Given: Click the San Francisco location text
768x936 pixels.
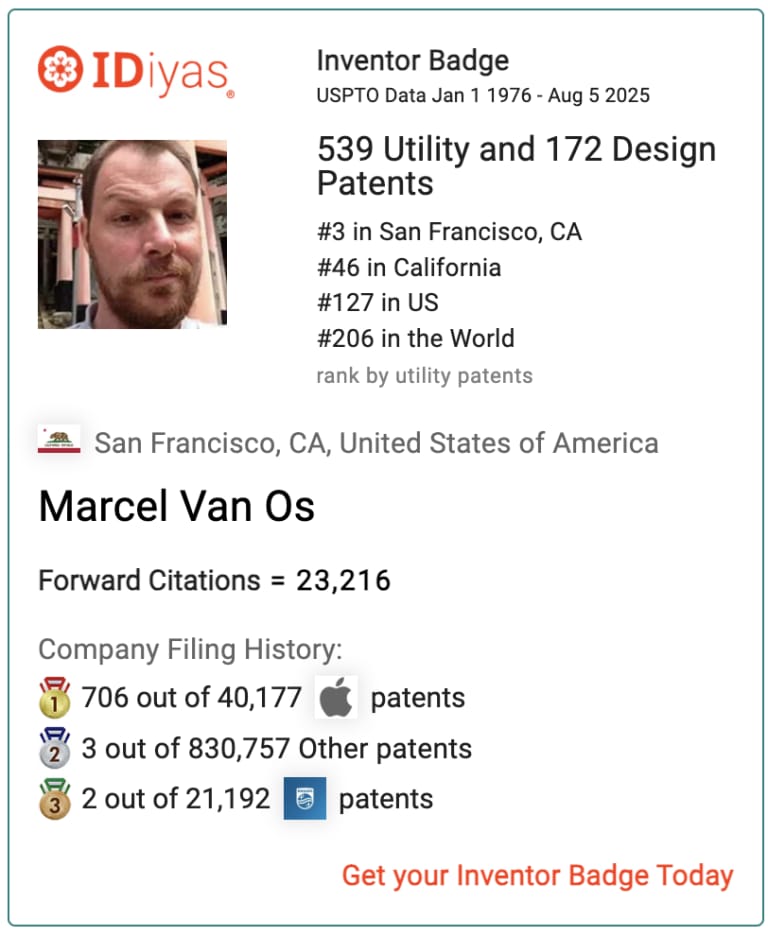Looking at the screenshot, I should pos(376,443).
